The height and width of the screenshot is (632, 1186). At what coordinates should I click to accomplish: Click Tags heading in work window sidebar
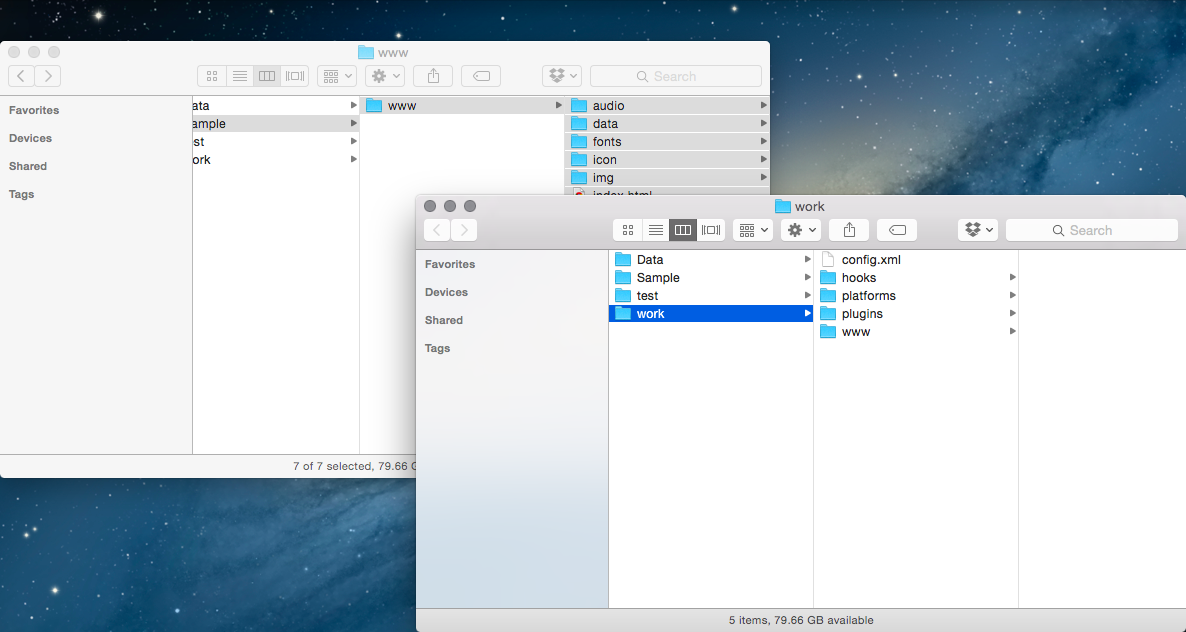[x=437, y=348]
